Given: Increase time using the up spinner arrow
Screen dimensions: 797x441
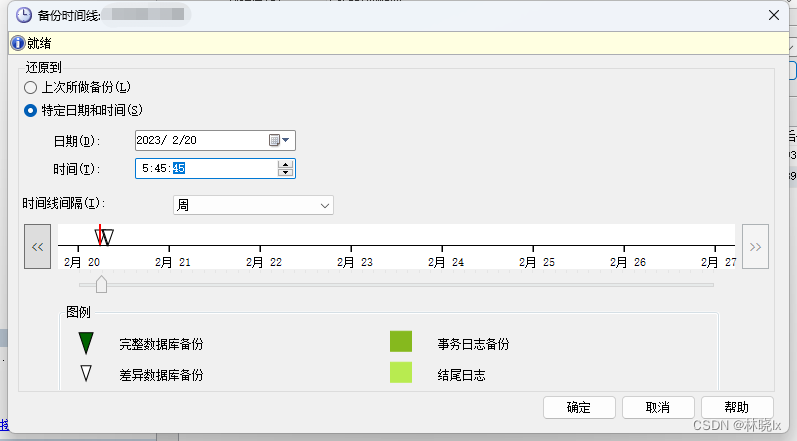Looking at the screenshot, I should 286,164.
